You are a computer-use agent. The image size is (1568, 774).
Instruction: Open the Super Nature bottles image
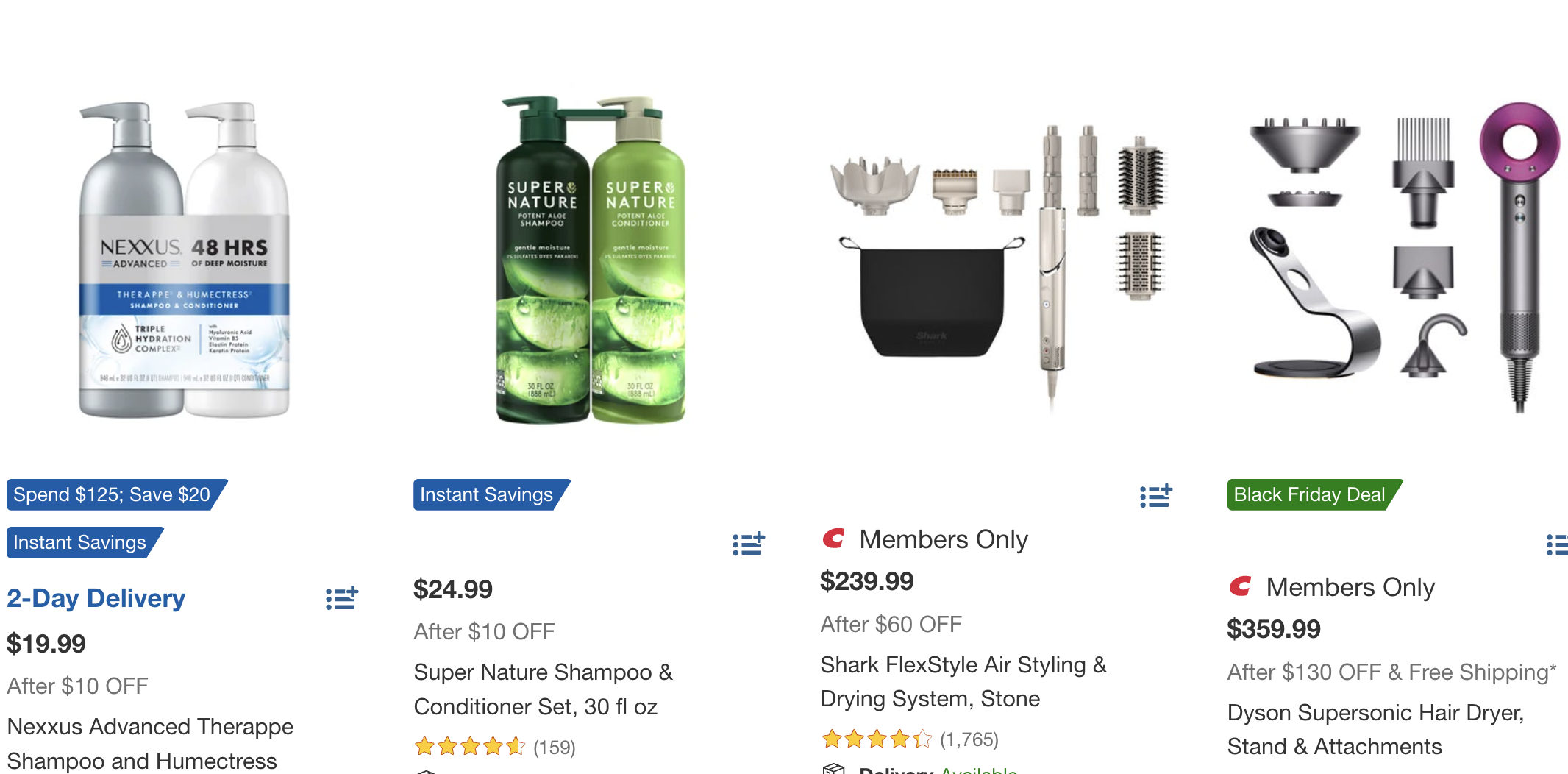[x=591, y=259]
